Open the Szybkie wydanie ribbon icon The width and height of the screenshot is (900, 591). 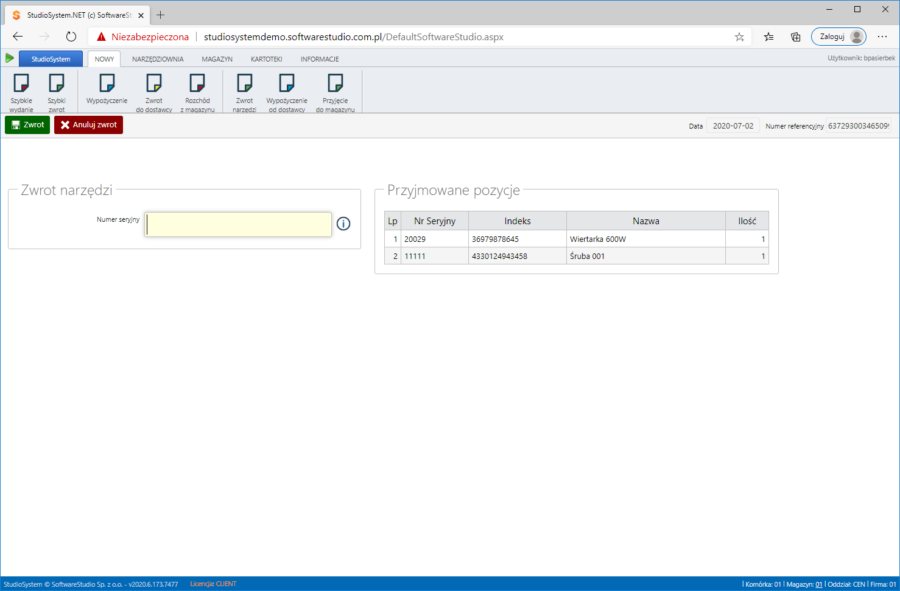(21, 92)
